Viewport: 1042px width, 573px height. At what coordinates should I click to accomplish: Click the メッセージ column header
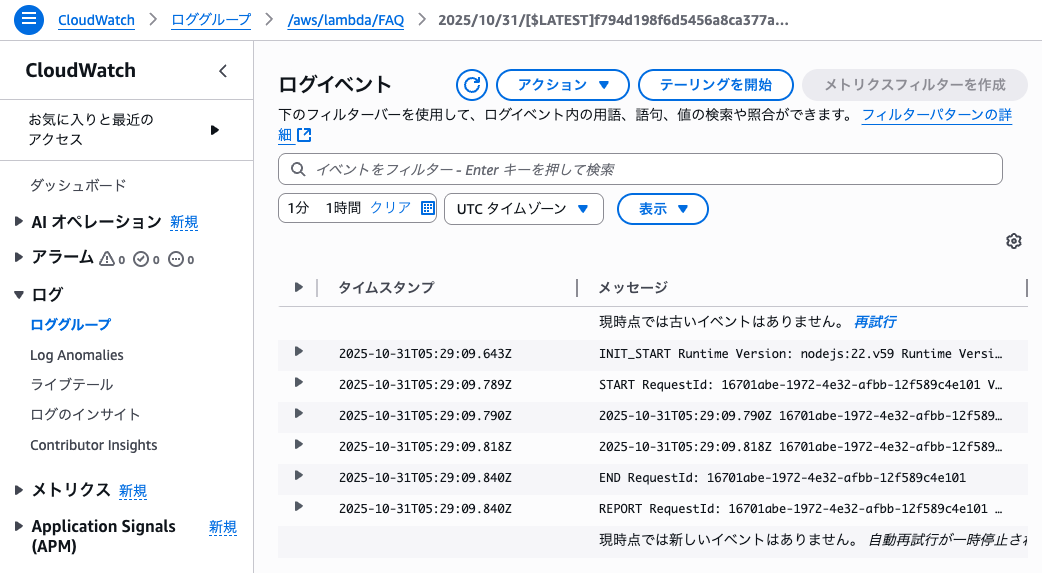633,287
